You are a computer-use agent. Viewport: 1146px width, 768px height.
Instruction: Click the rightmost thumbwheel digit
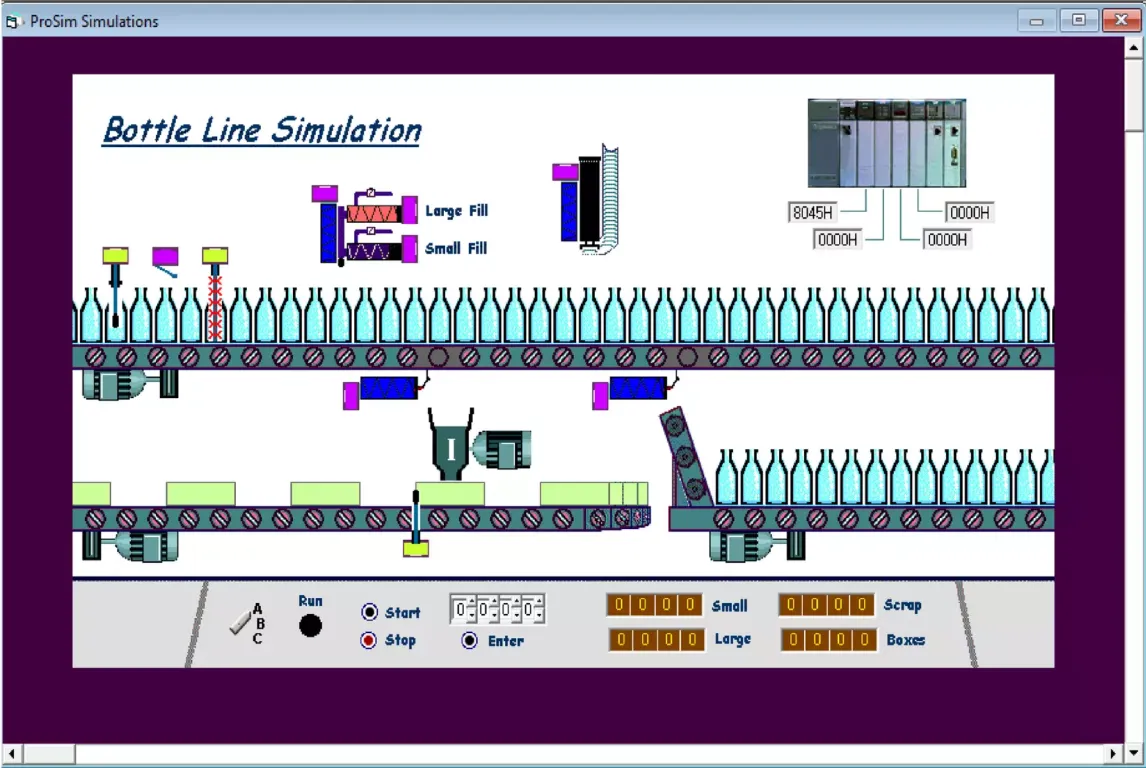point(531,609)
